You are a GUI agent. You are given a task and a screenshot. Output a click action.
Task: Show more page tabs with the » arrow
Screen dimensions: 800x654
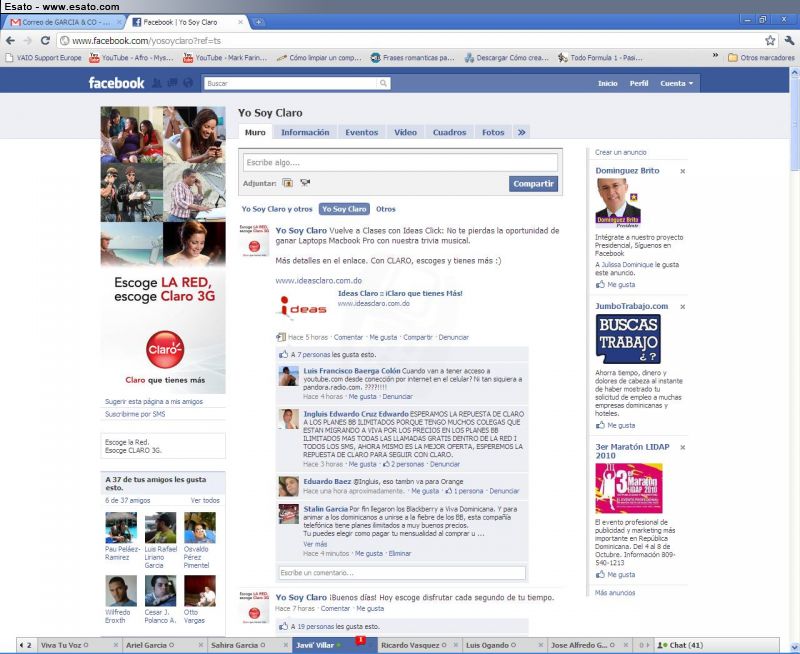[x=521, y=132]
